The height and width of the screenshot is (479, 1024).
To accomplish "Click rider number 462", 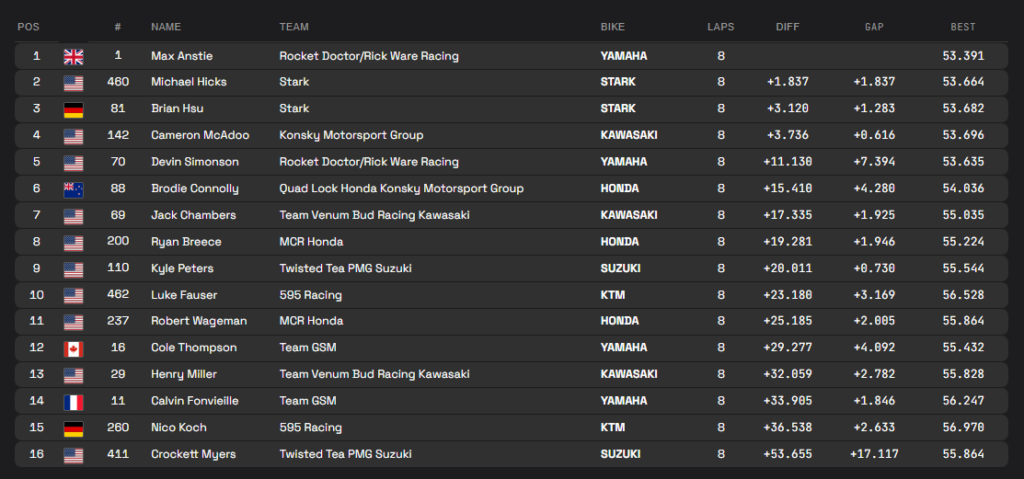I will pyautogui.click(x=118, y=295).
